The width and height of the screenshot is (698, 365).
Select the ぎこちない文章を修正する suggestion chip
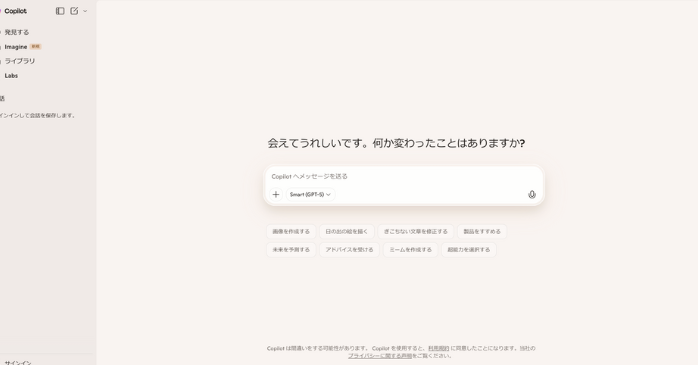pyautogui.click(x=416, y=231)
